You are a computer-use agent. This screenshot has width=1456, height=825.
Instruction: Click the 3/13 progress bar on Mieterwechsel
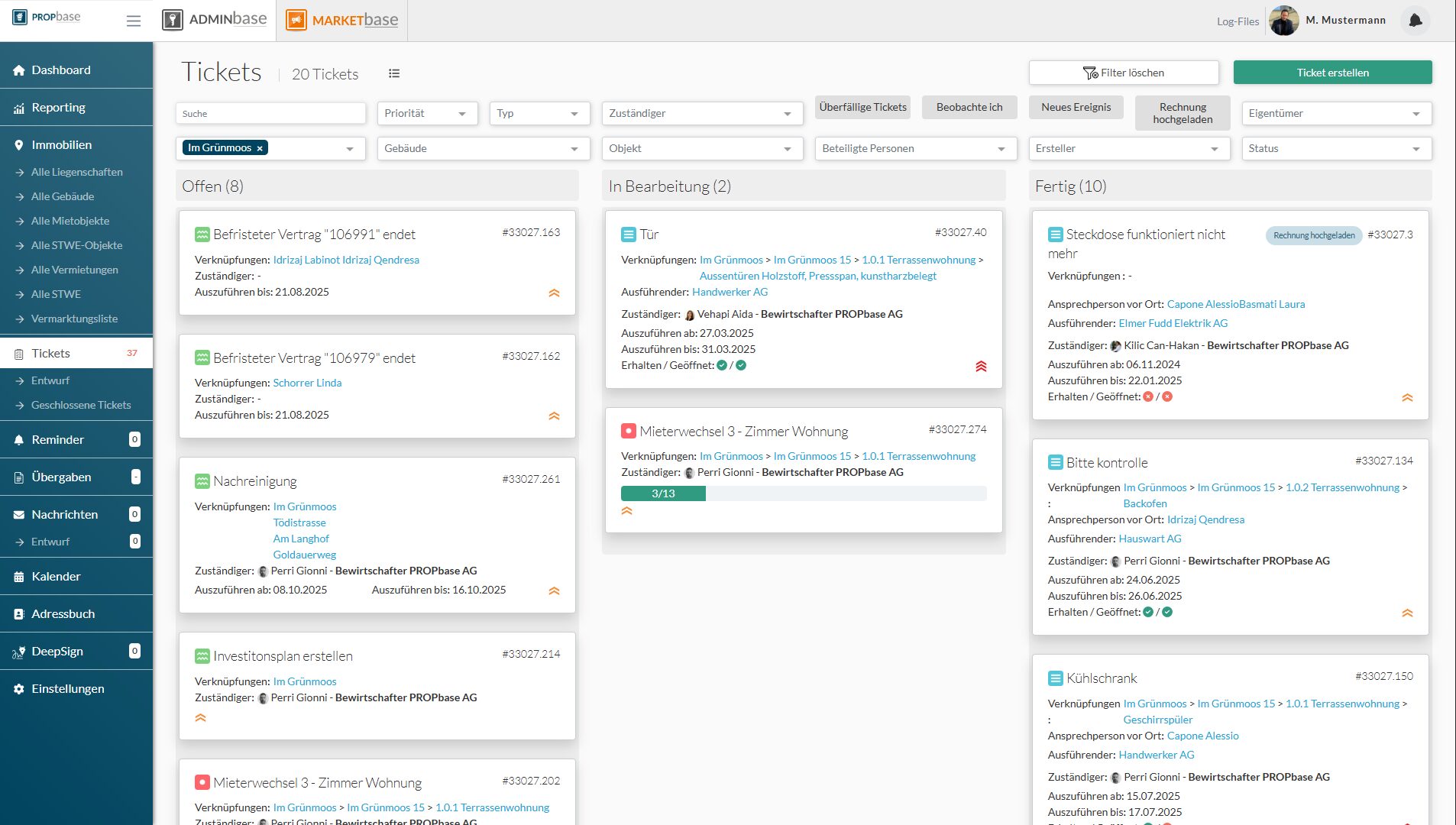(x=803, y=493)
